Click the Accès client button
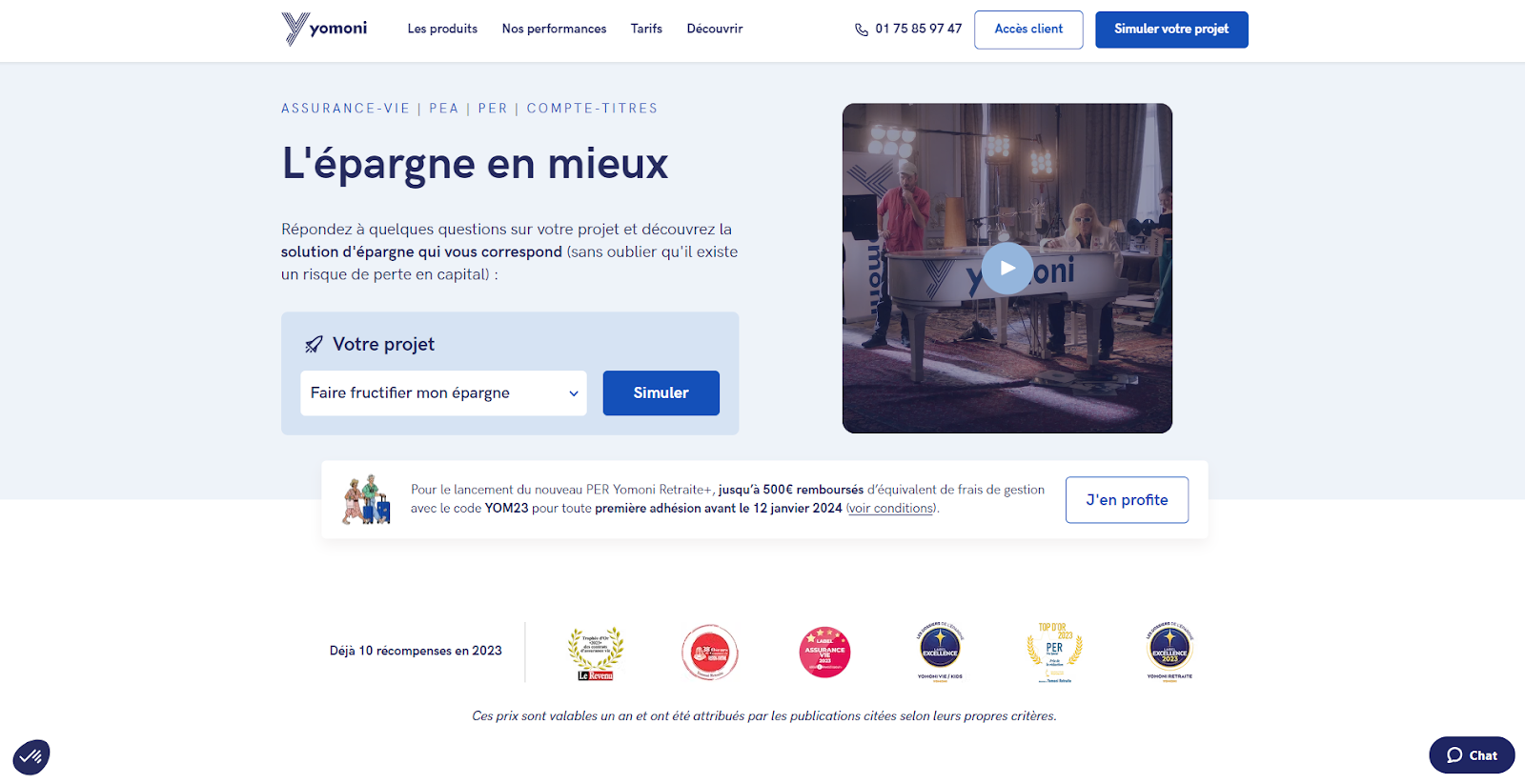The height and width of the screenshot is (784, 1525). [x=1028, y=30]
